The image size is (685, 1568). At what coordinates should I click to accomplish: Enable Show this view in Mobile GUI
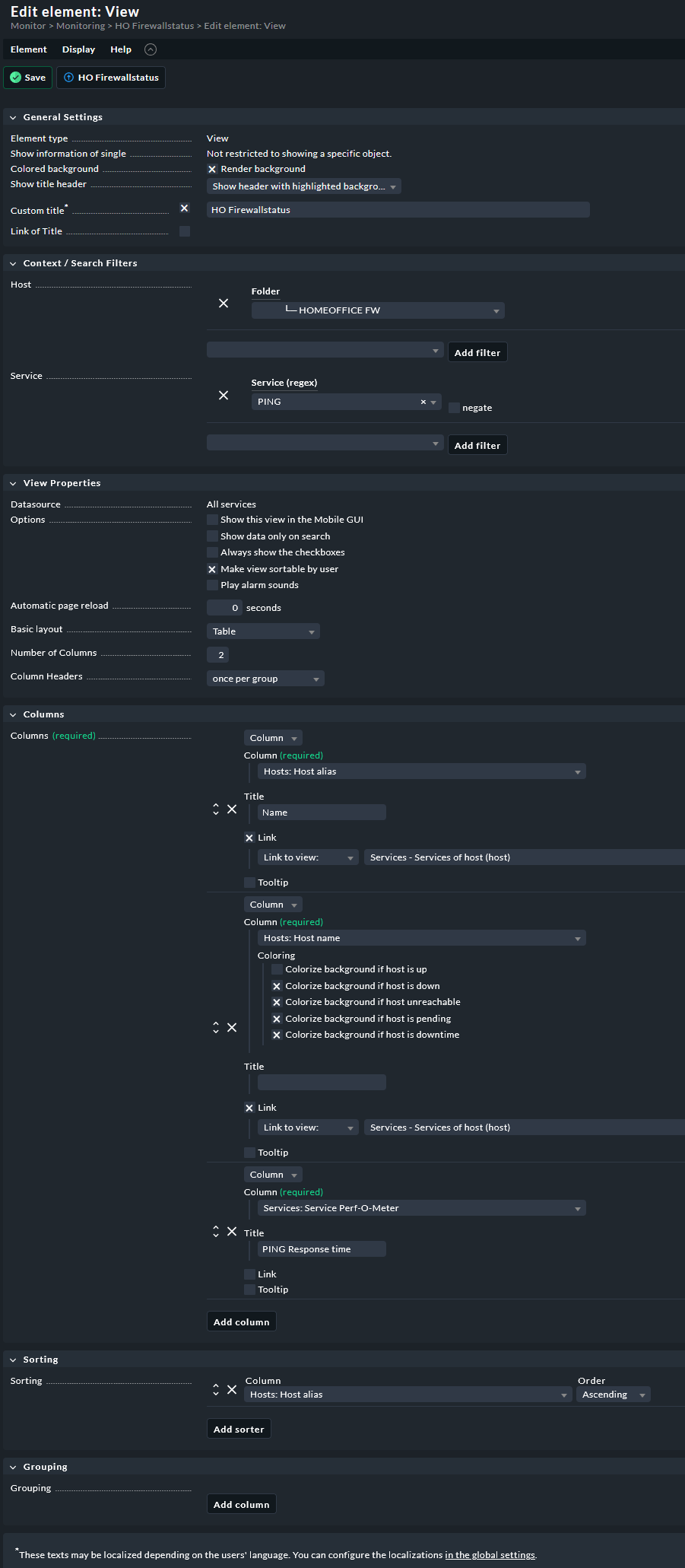[x=213, y=520]
